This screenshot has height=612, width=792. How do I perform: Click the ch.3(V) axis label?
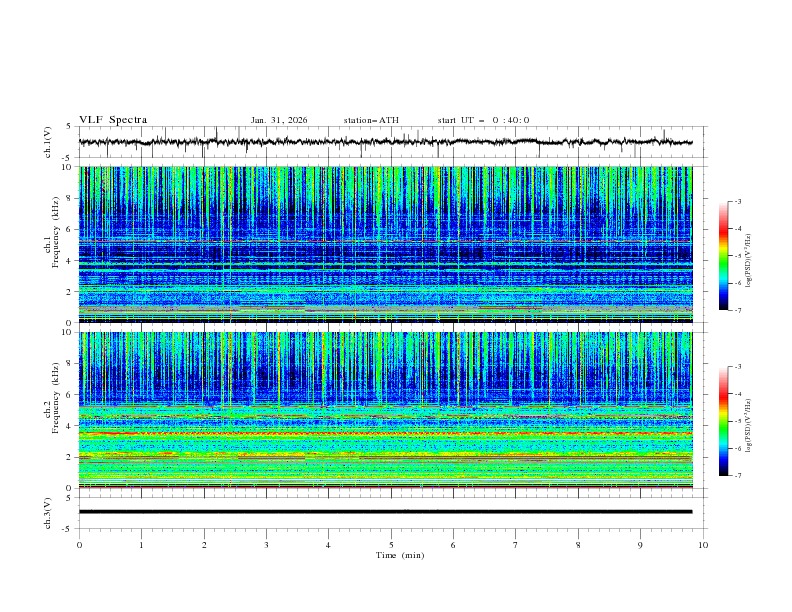[48, 511]
